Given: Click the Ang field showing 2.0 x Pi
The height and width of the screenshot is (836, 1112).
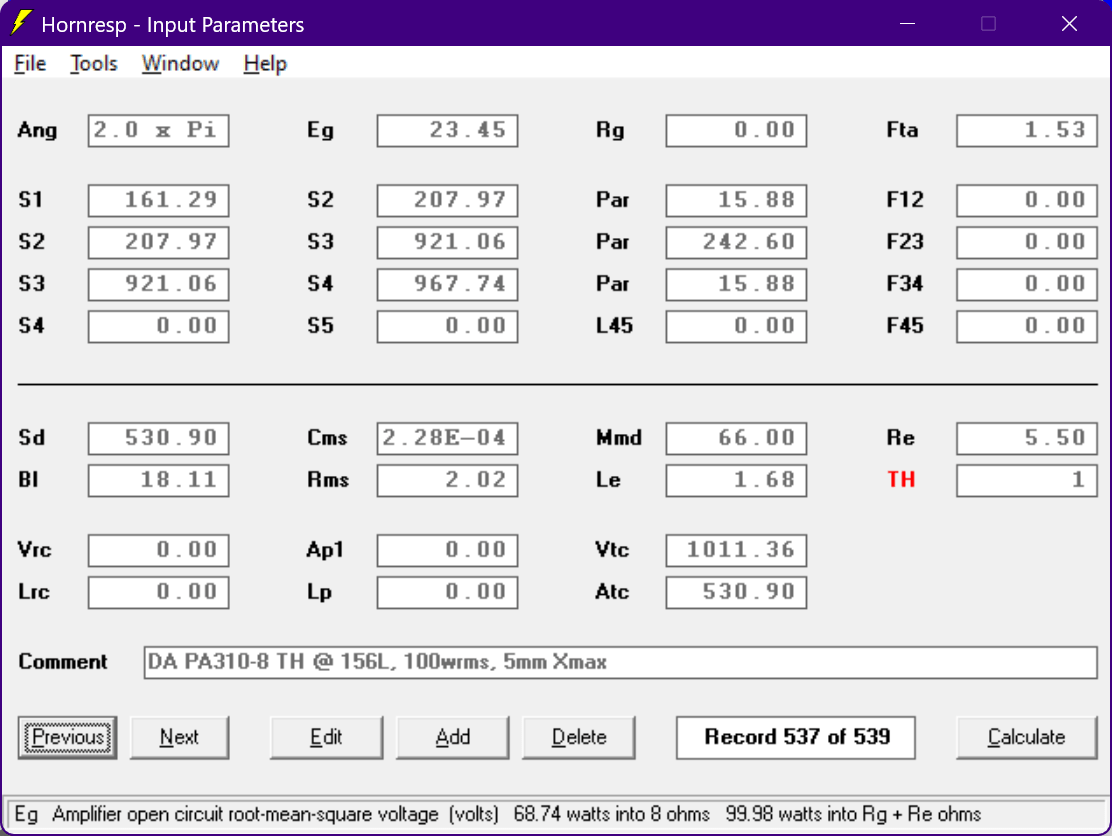Looking at the screenshot, I should tap(158, 130).
